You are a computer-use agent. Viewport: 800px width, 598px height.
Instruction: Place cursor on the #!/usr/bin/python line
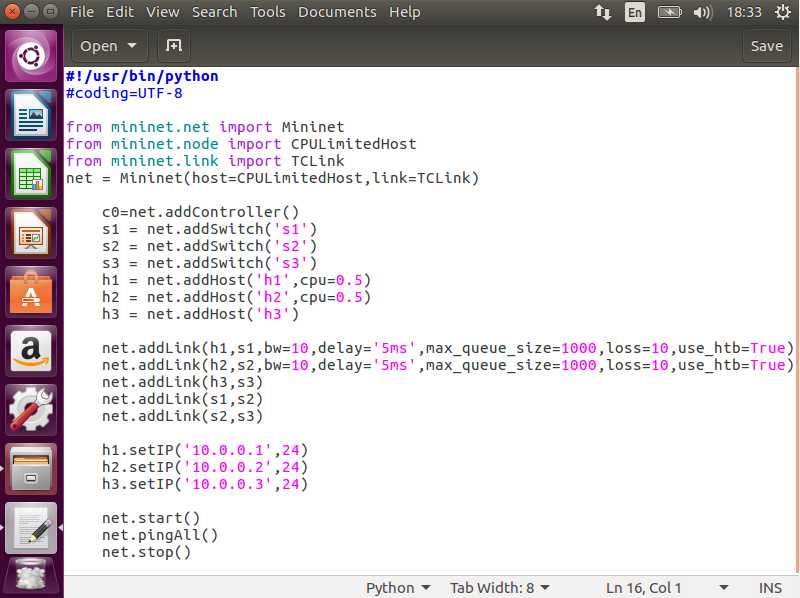(x=142, y=76)
